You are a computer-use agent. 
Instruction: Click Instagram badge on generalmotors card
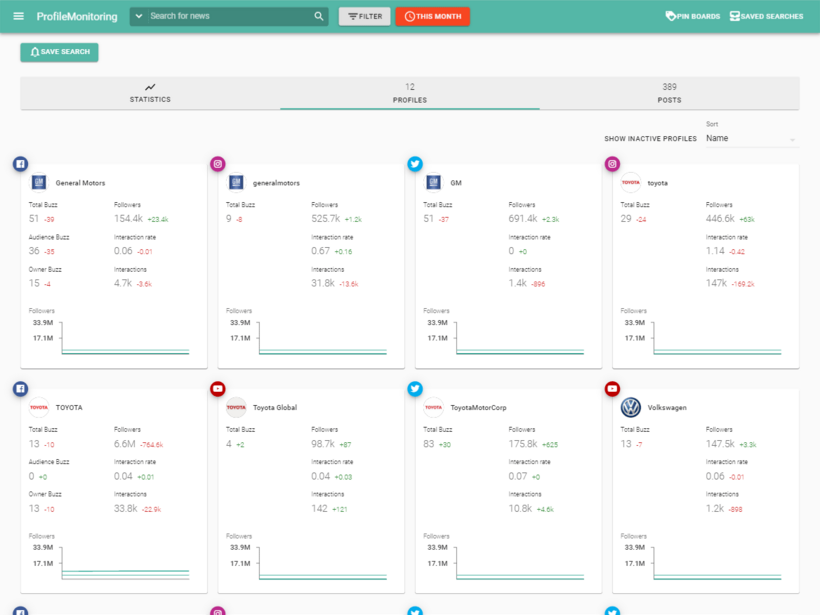coord(218,164)
